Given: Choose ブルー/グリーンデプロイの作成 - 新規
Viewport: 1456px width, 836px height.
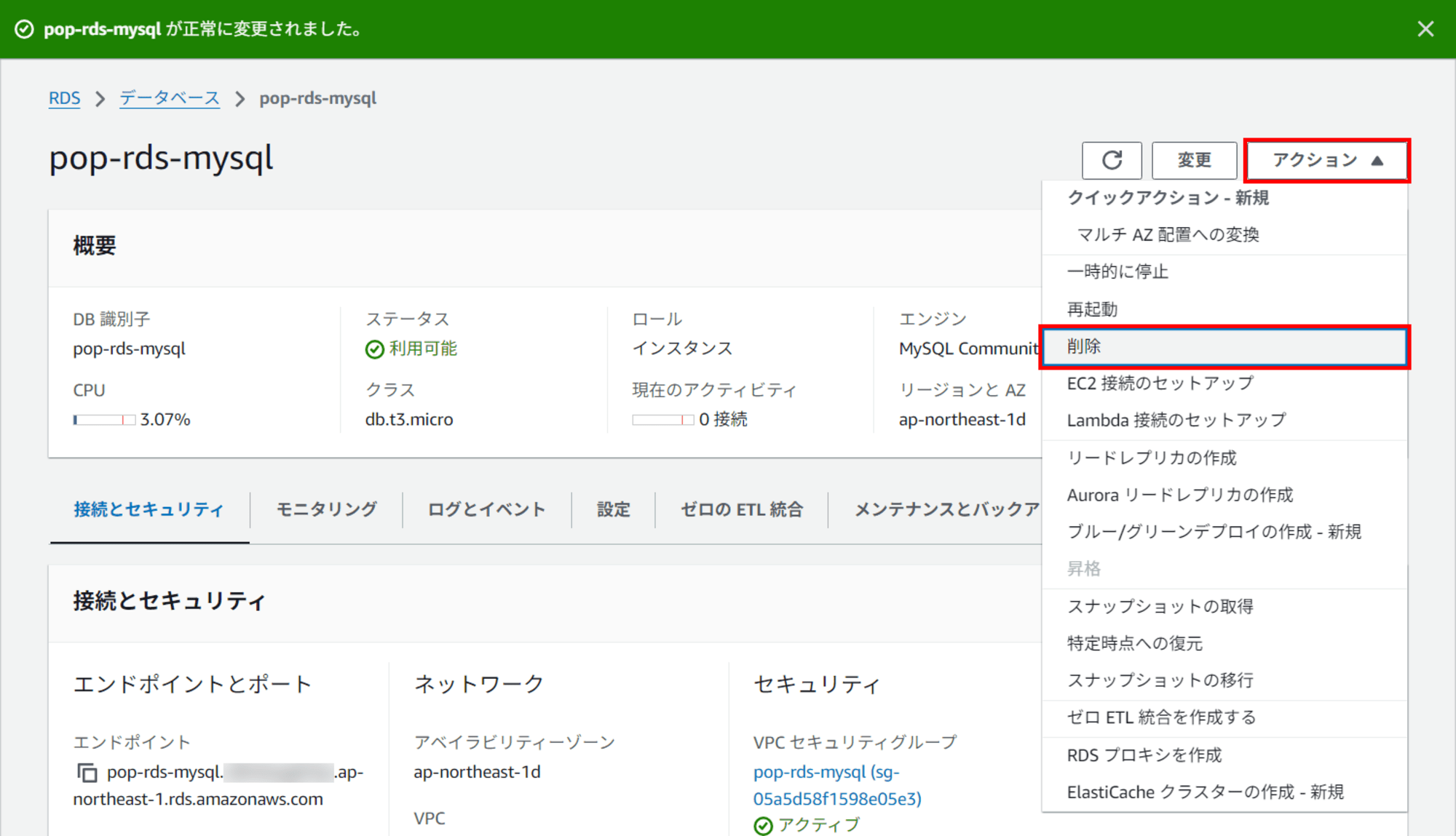Looking at the screenshot, I should tap(1224, 532).
